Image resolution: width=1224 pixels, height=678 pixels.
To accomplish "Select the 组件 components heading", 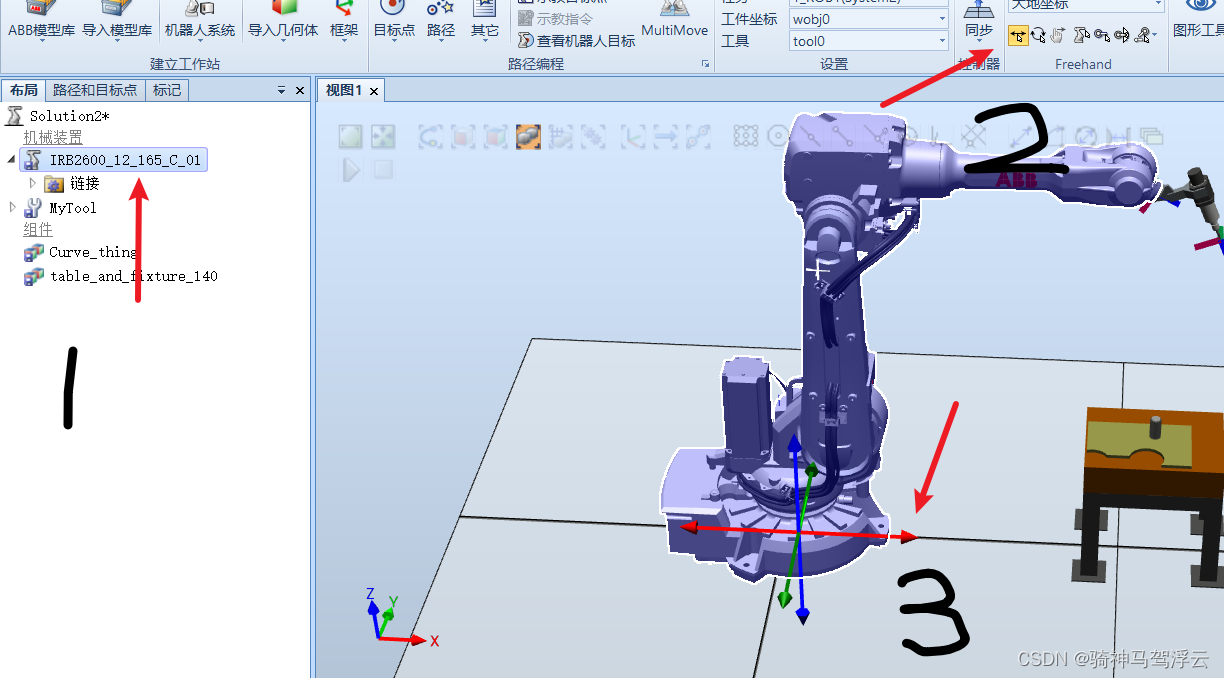I will coord(38,230).
